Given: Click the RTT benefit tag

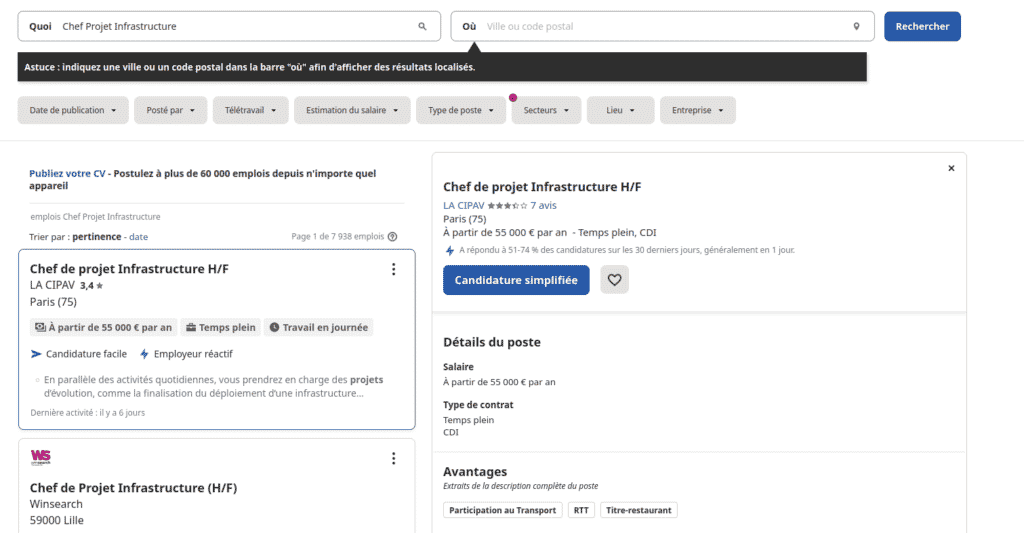Looking at the screenshot, I should 581,510.
